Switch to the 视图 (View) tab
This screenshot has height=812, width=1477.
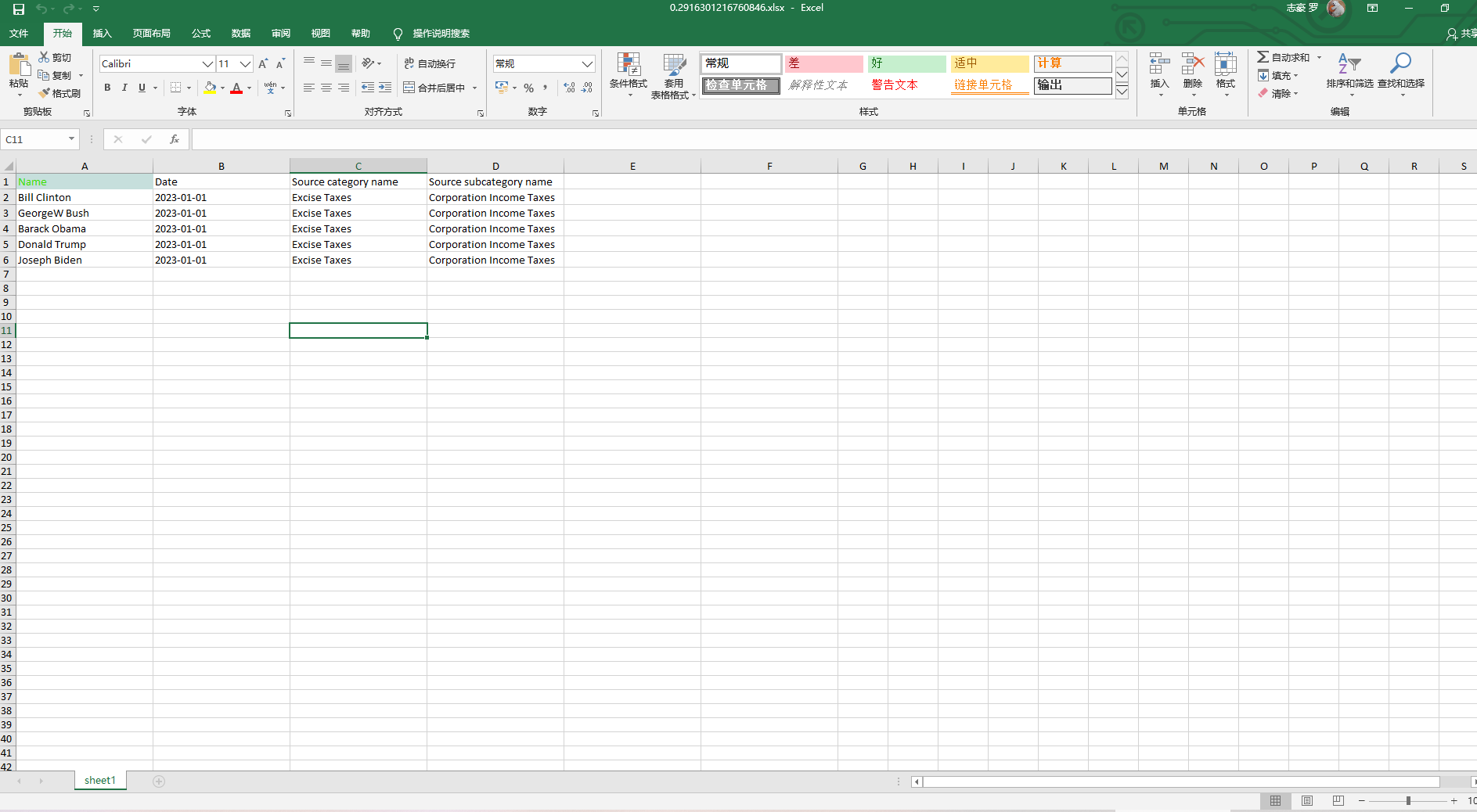(321, 34)
